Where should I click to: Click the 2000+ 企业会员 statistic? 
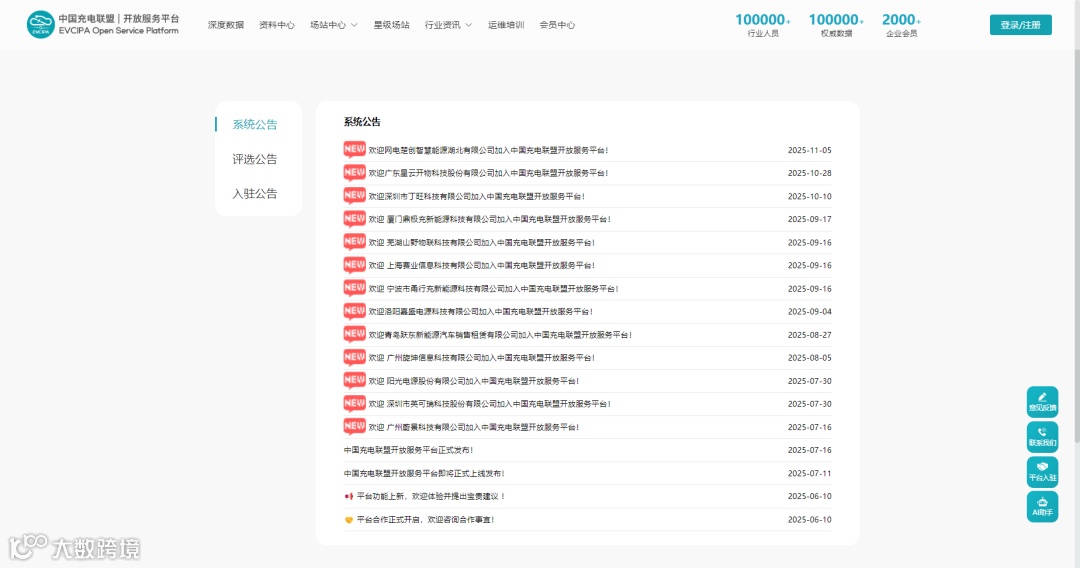click(x=901, y=25)
